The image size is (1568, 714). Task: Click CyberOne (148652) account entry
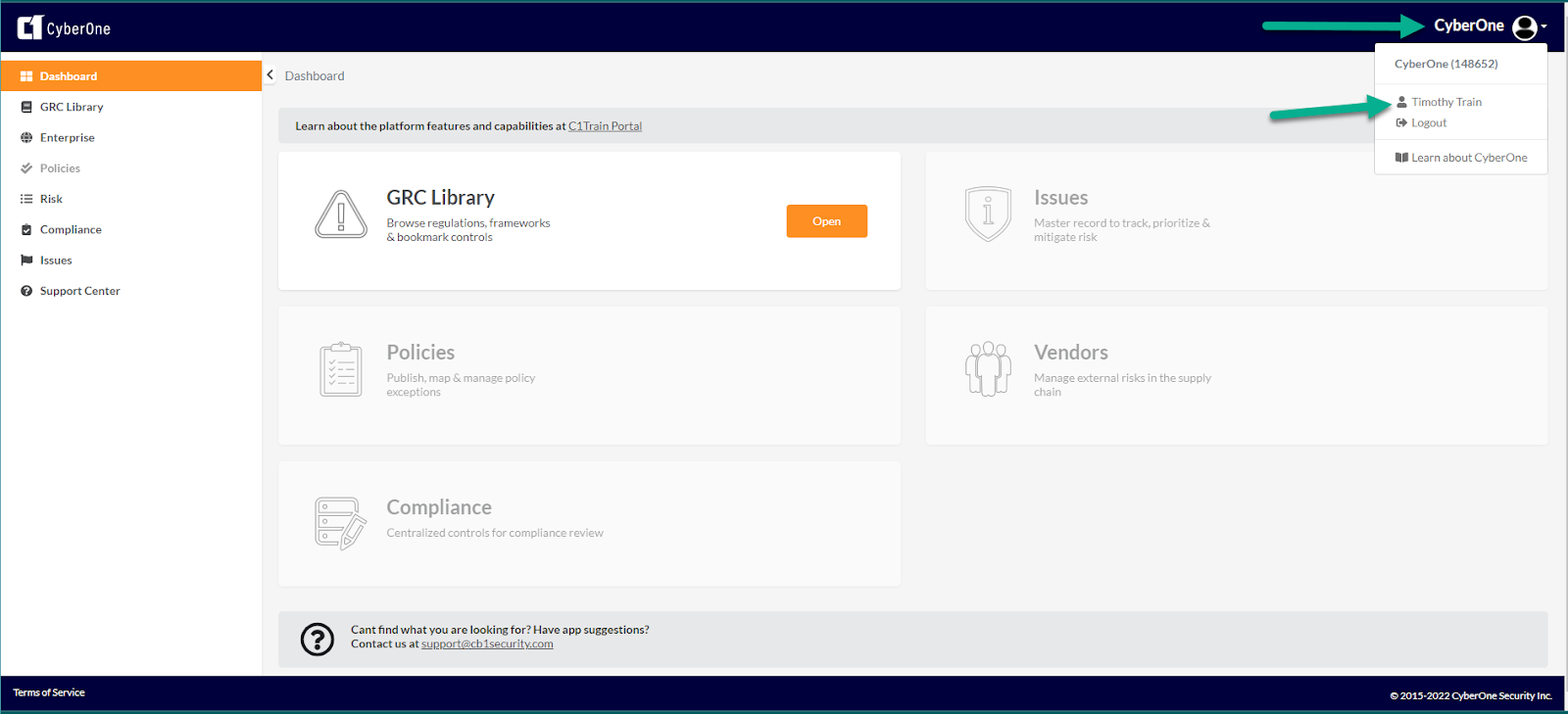point(1445,64)
